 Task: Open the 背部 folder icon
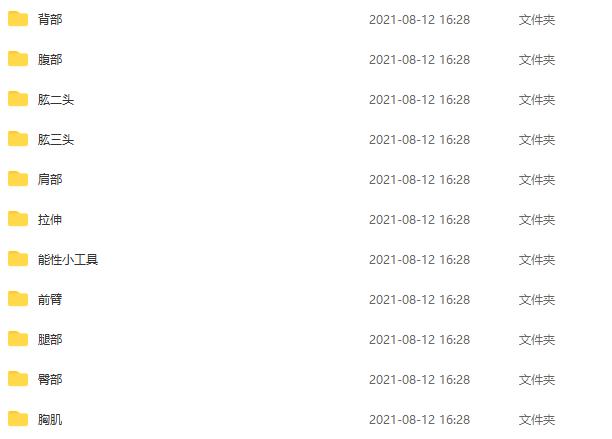18,19
